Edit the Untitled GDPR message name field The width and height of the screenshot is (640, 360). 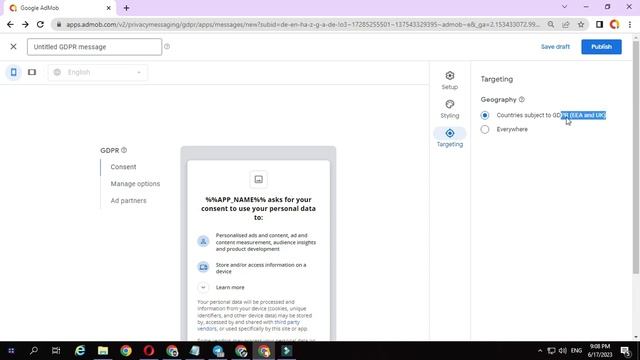pyautogui.click(x=94, y=47)
